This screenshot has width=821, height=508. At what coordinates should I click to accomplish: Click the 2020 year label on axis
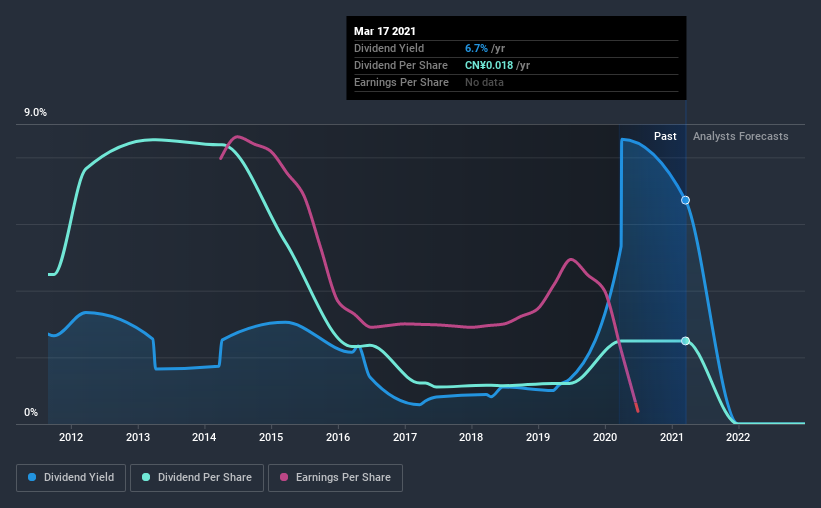pyautogui.click(x=605, y=437)
